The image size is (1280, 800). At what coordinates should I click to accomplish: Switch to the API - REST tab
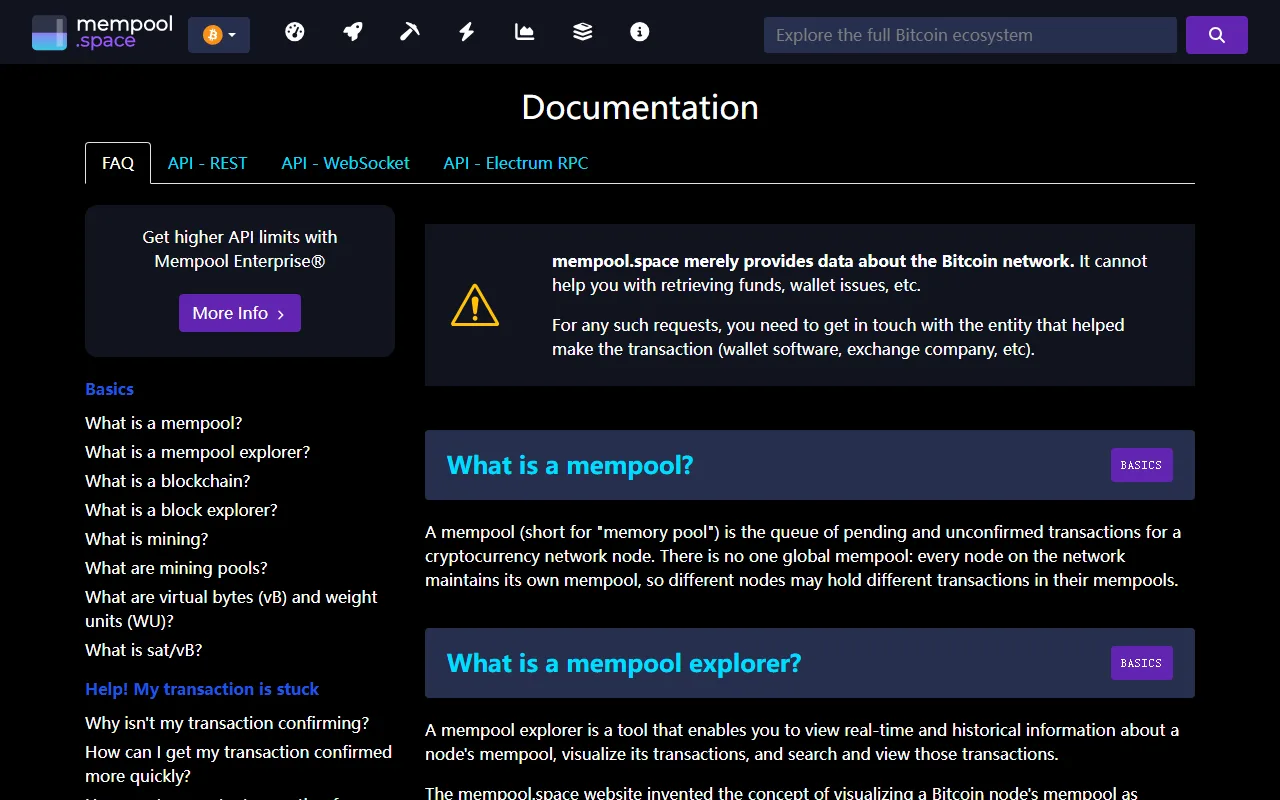pyautogui.click(x=207, y=163)
